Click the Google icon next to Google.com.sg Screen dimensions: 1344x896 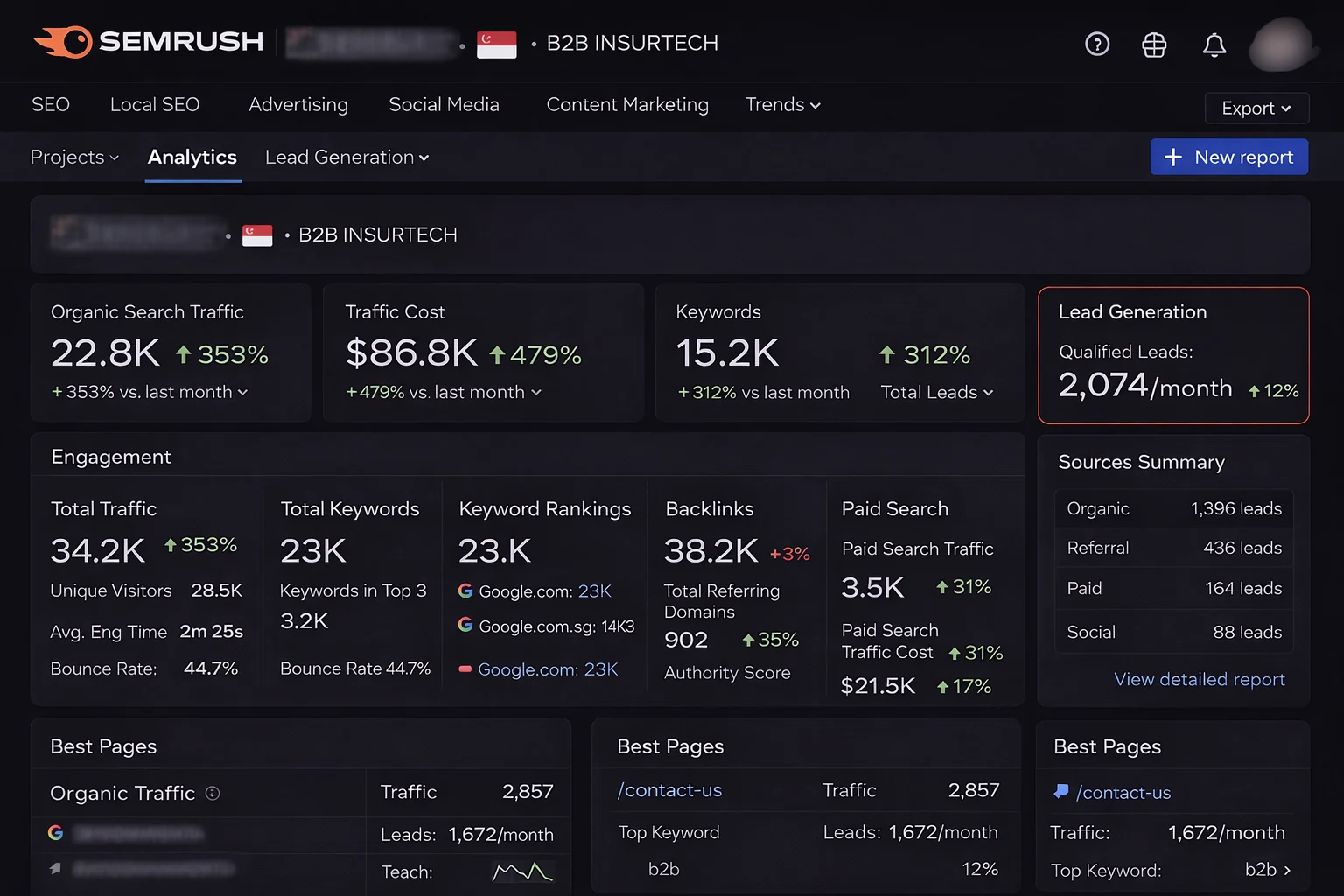point(465,625)
